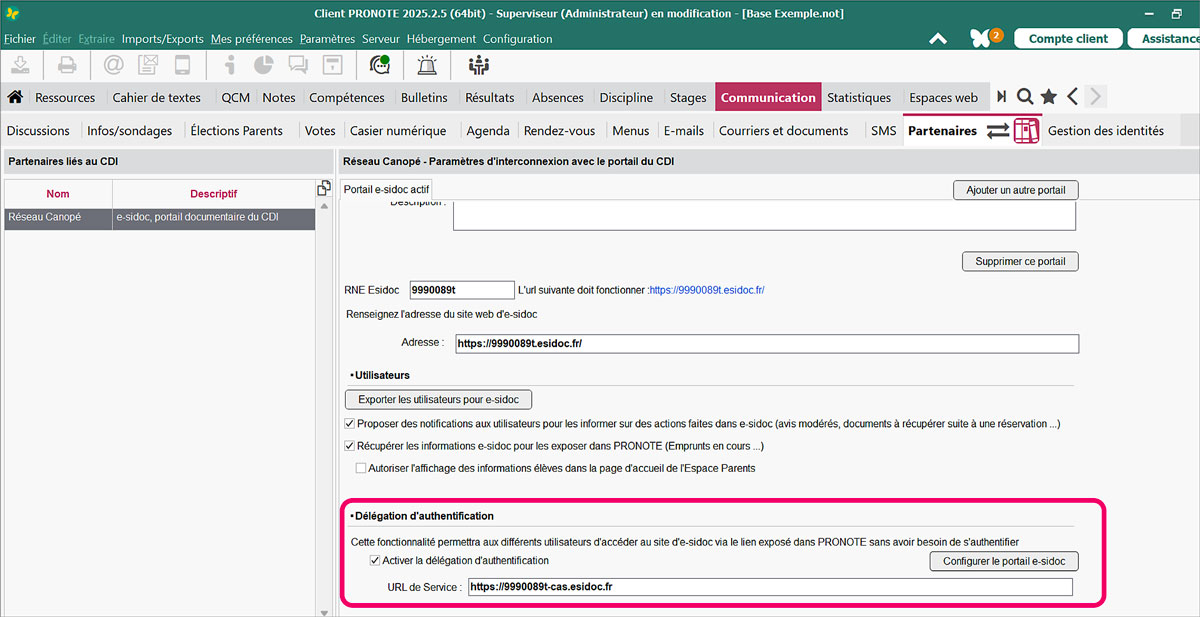Toggle 'Activer la délégation d'authentification' checkbox
This screenshot has height=617, width=1200.
[x=375, y=561]
